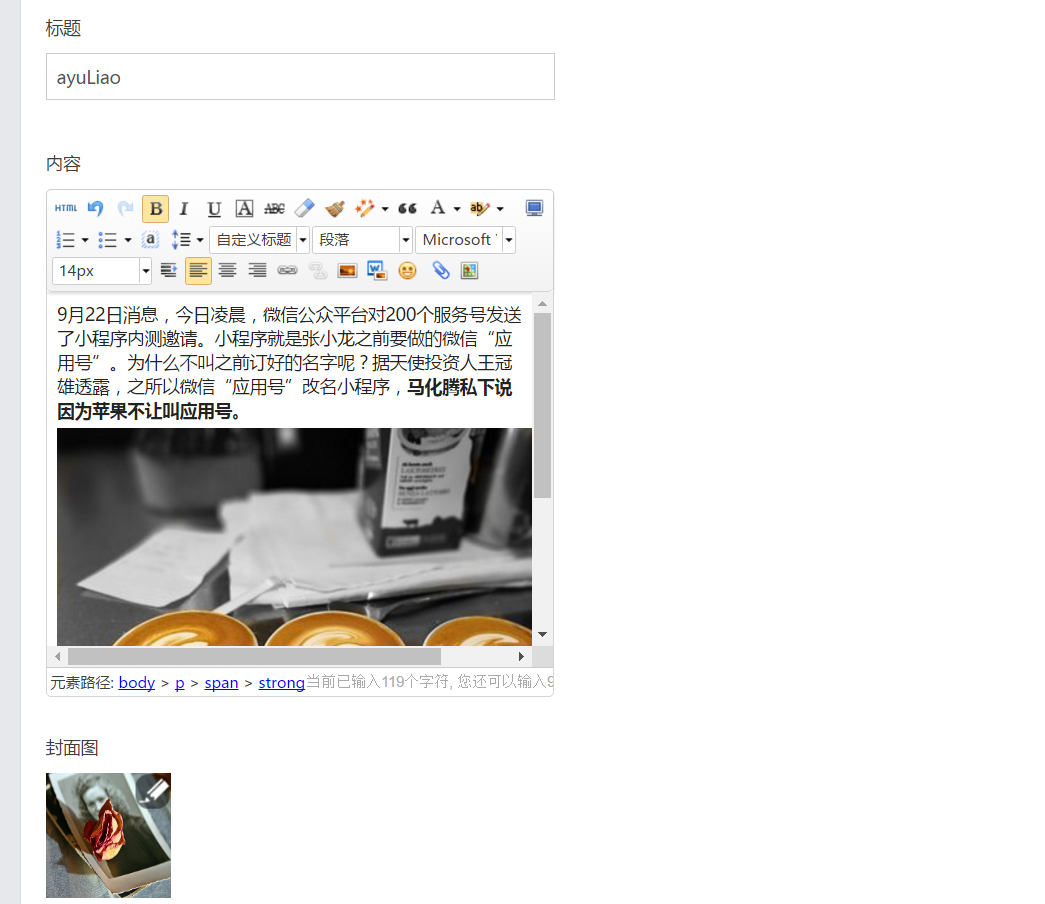1045x904 pixels.
Task: Toggle strikethrough text
Action: point(274,209)
